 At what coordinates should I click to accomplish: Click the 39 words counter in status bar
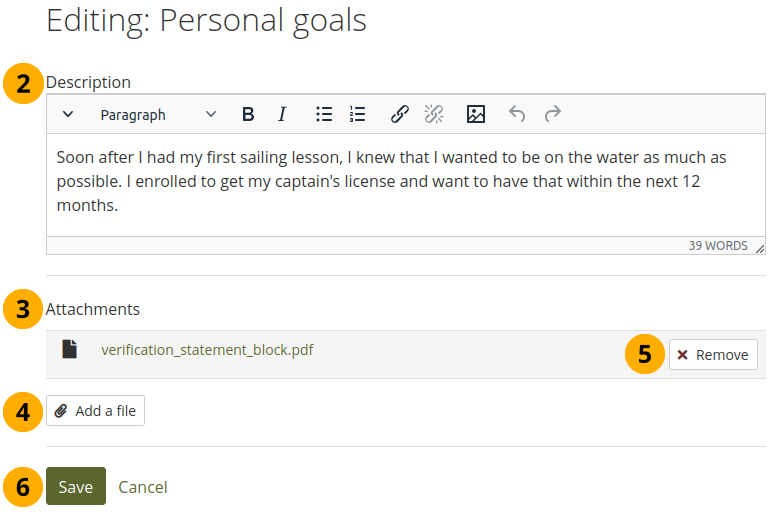pos(717,246)
